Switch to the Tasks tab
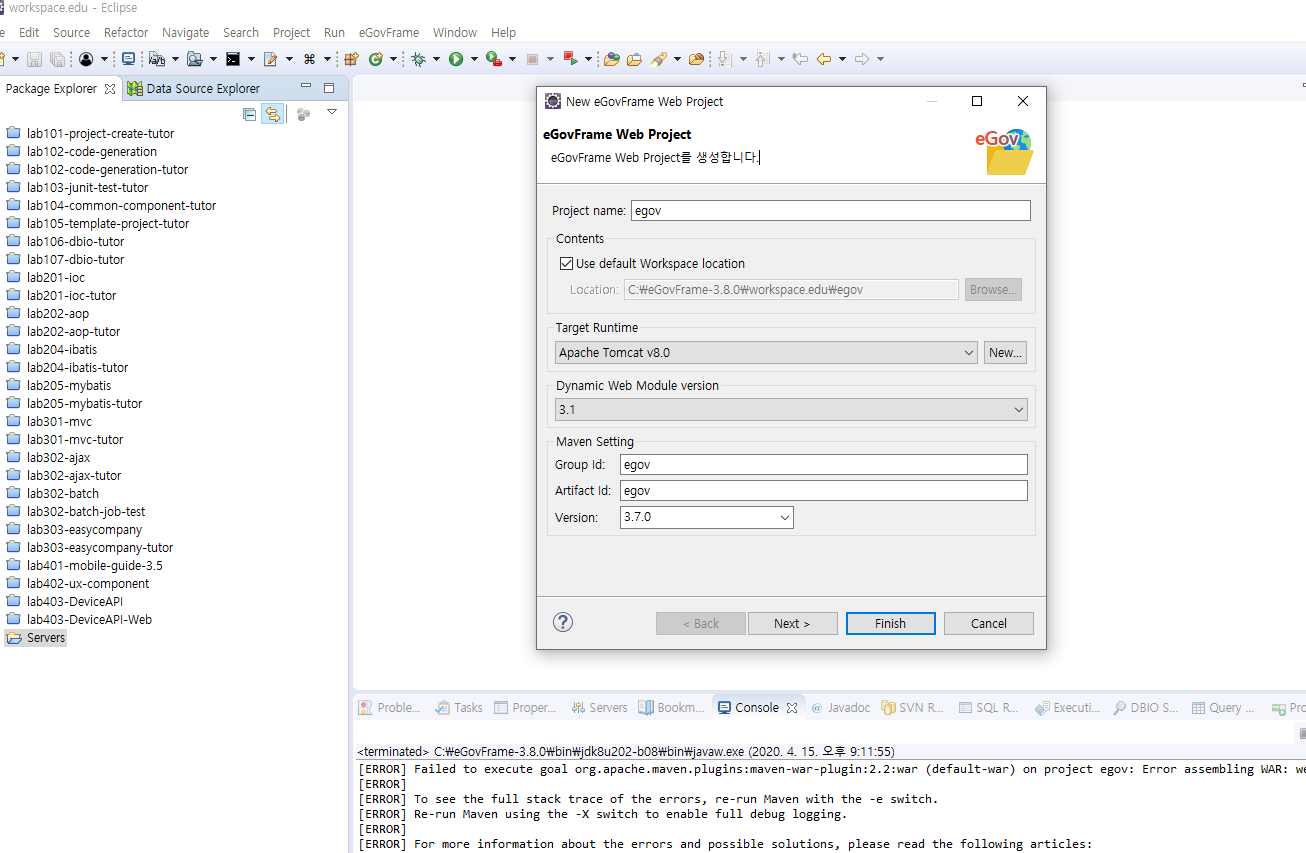 coord(459,708)
